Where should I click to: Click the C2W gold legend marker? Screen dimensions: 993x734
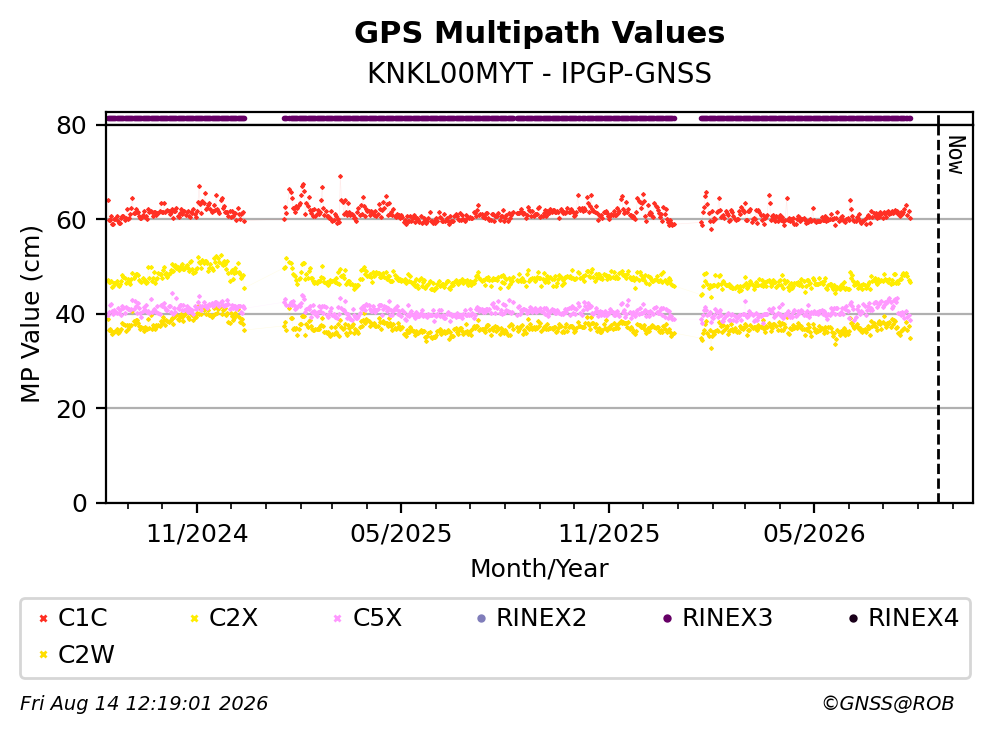click(44, 655)
